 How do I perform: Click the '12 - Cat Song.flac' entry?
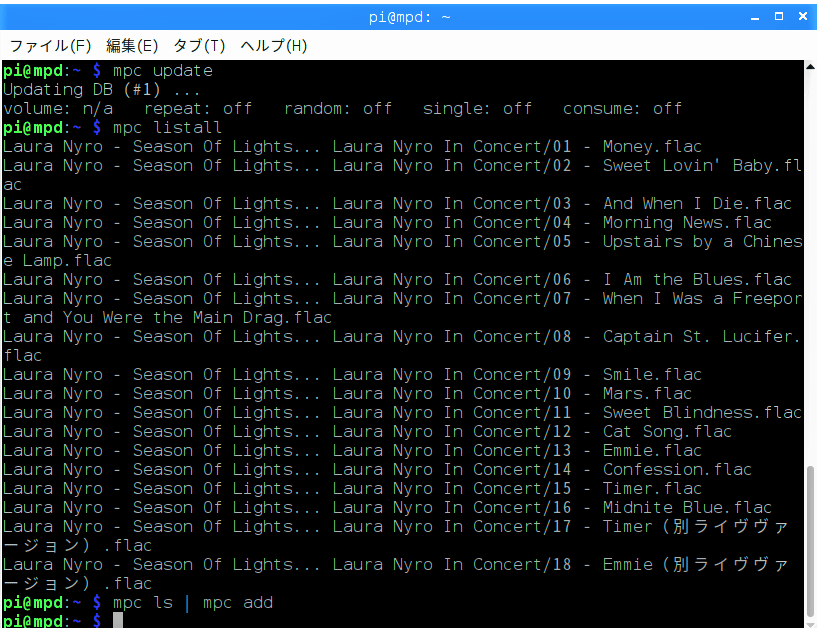pos(642,431)
